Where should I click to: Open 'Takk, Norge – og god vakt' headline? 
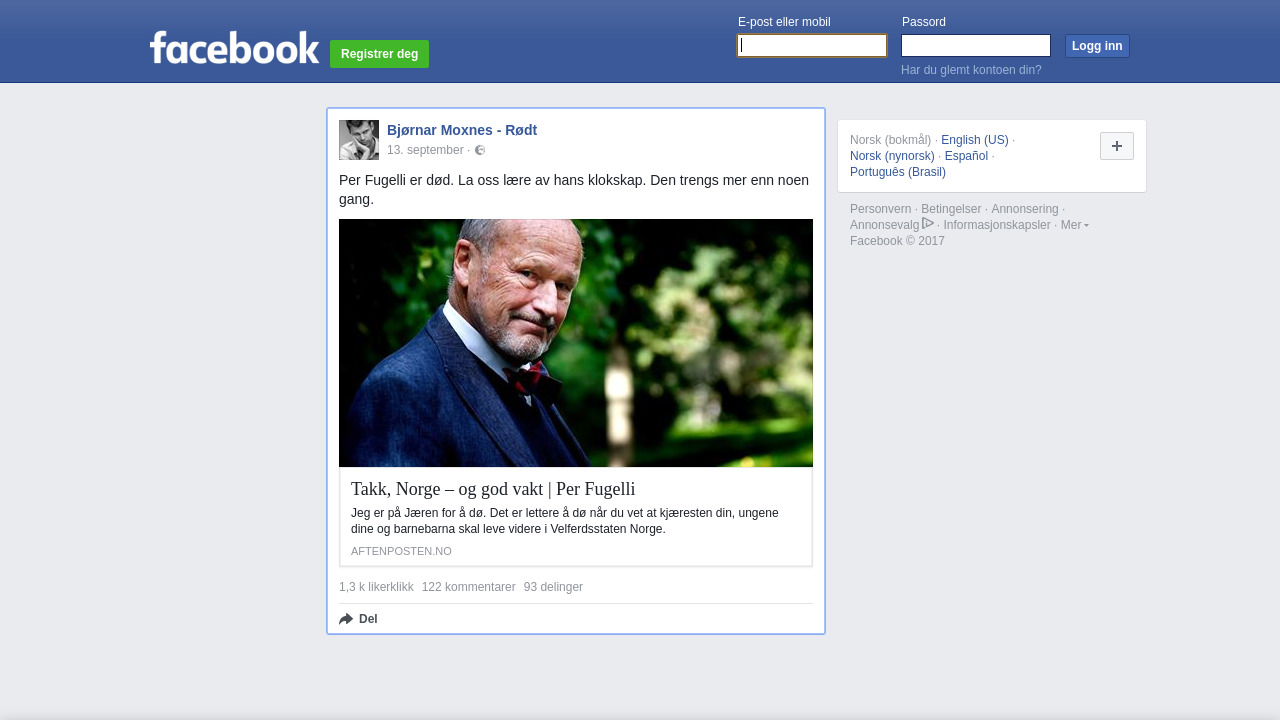(493, 489)
